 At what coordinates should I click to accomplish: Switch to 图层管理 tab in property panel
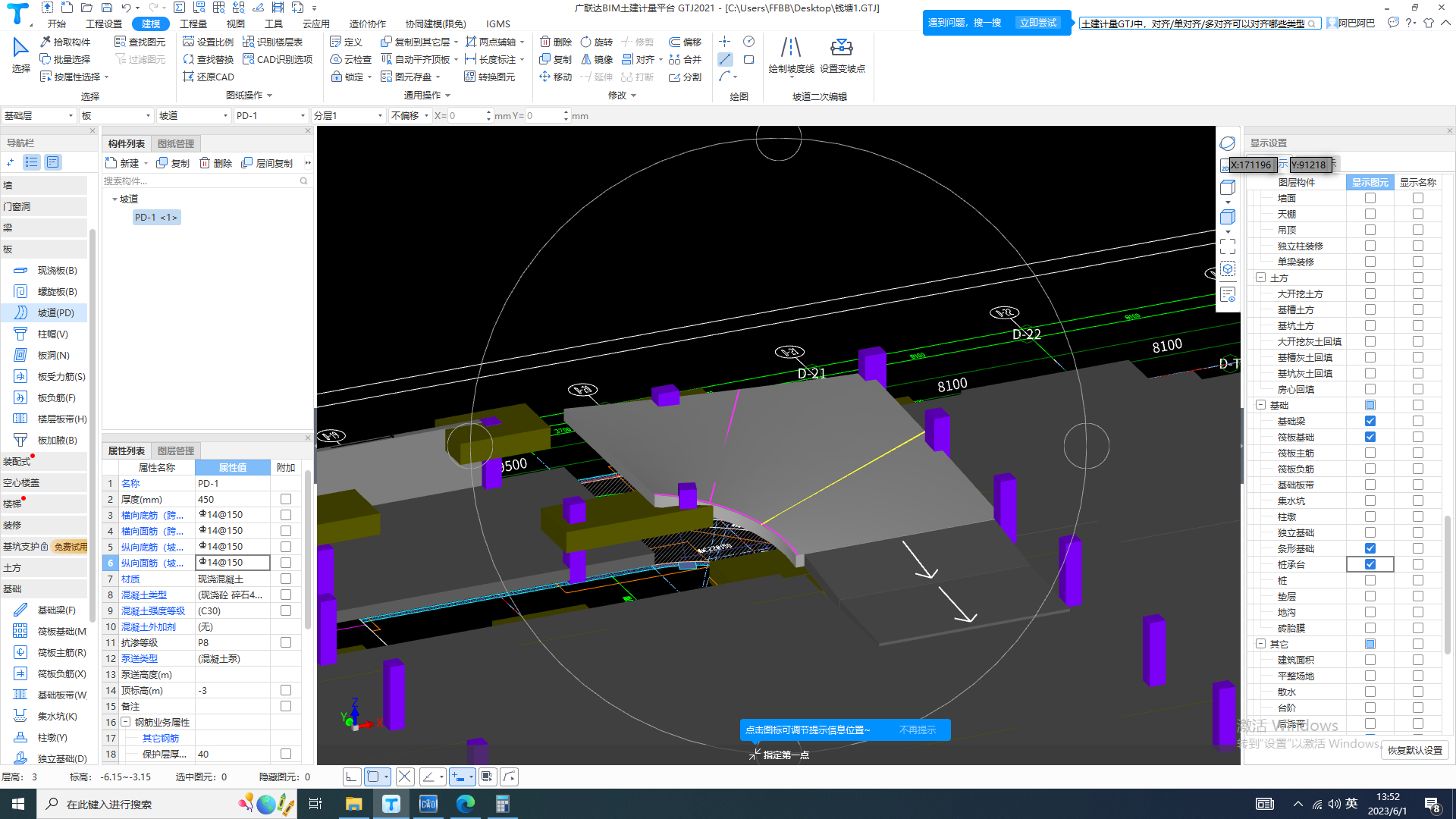(x=176, y=450)
